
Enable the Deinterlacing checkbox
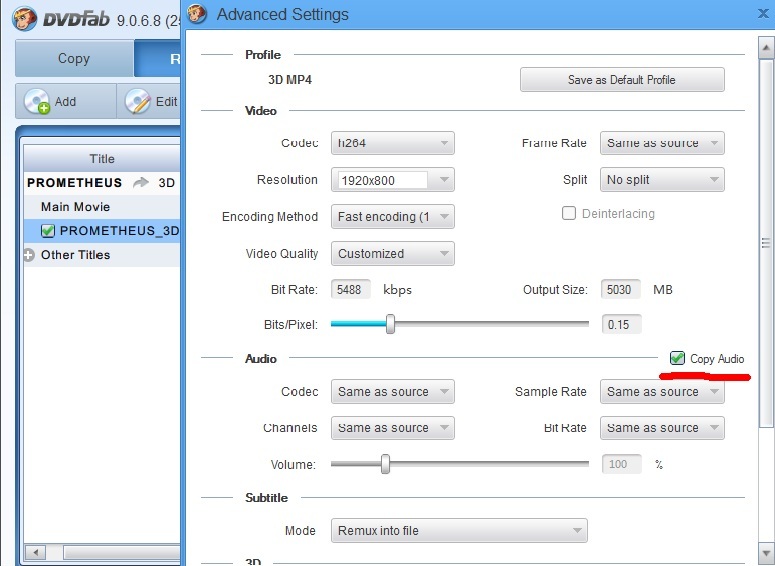click(569, 213)
